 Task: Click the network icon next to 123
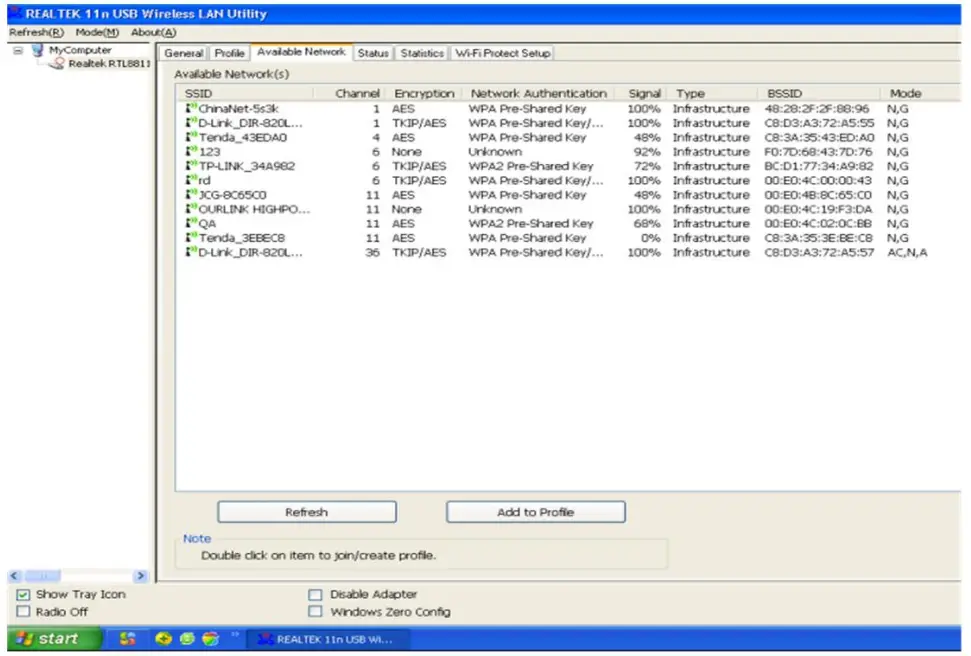pos(191,151)
